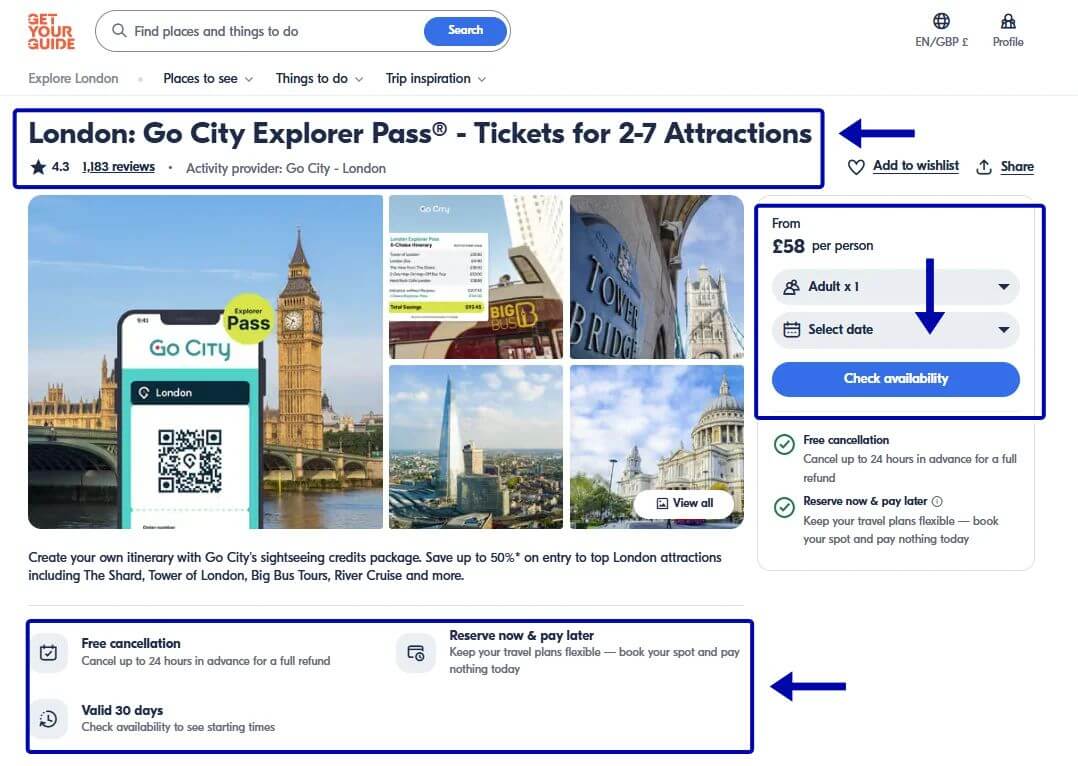The image size is (1078, 766).
Task: Click green checkmark next to Reserve now sidebar
Action: point(784,507)
